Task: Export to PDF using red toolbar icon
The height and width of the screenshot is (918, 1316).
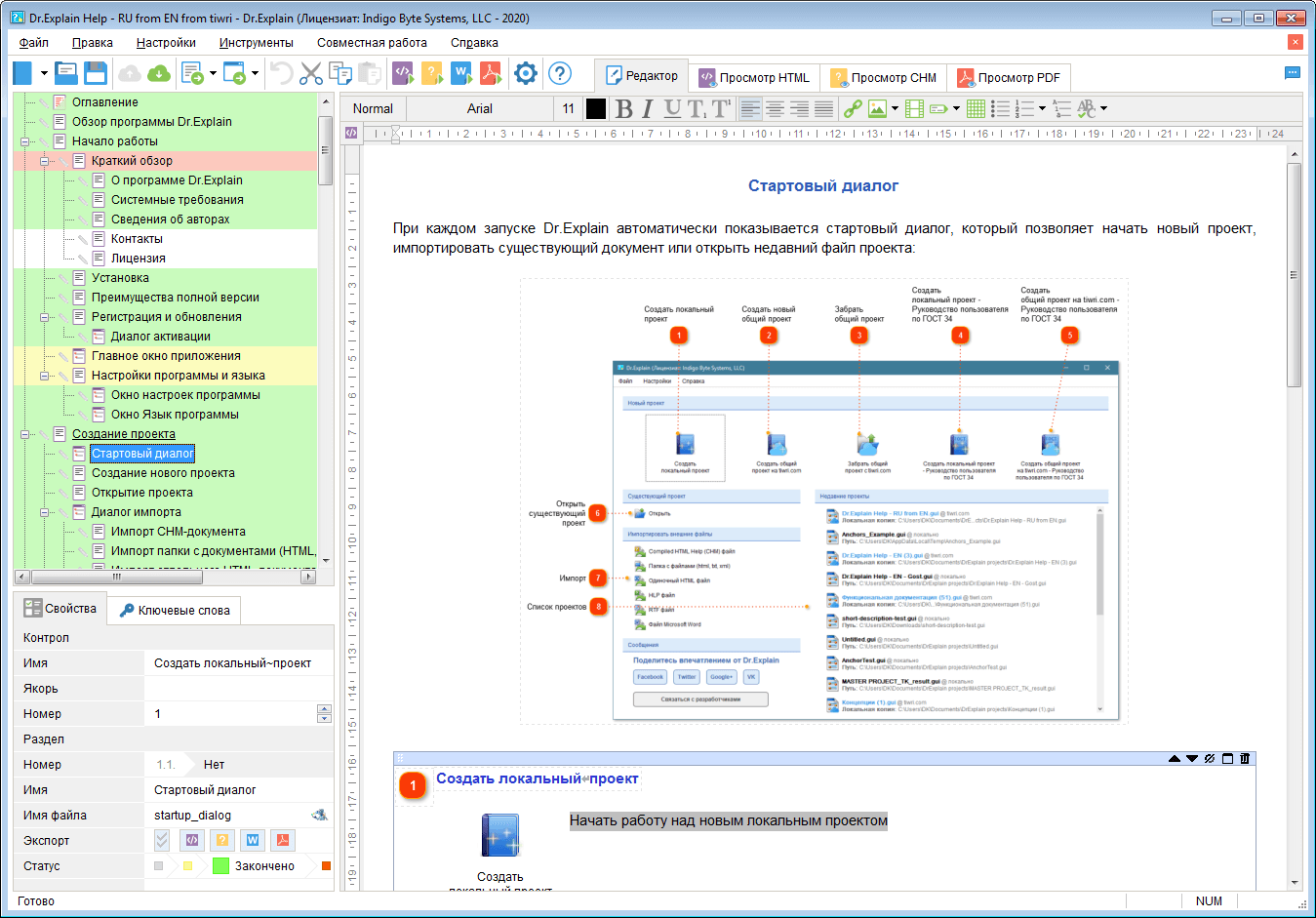Action: (x=490, y=73)
